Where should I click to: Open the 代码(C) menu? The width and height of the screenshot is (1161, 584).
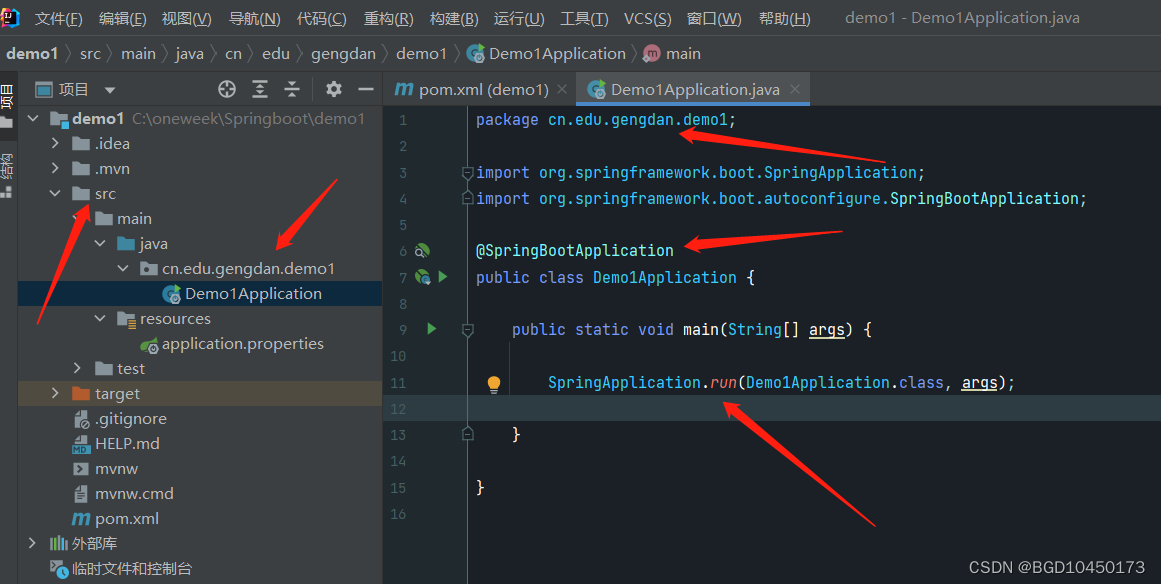pos(321,19)
